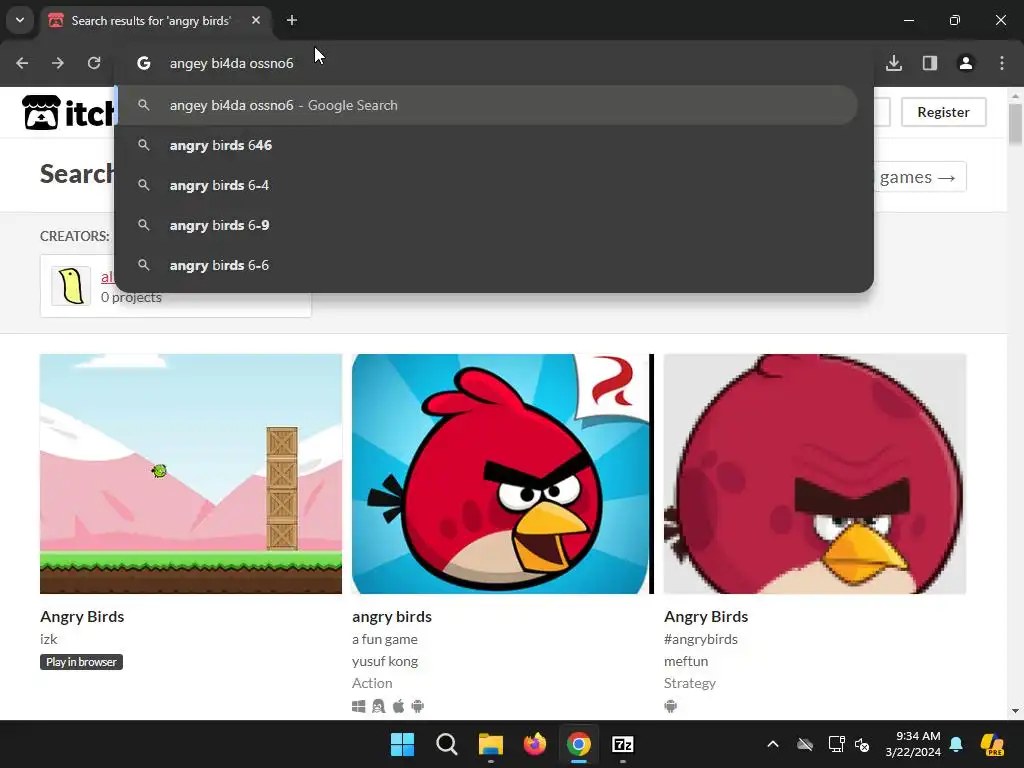Click the Google 'G' icon in address bar
Viewport: 1024px width, 768px height.
pos(144,63)
